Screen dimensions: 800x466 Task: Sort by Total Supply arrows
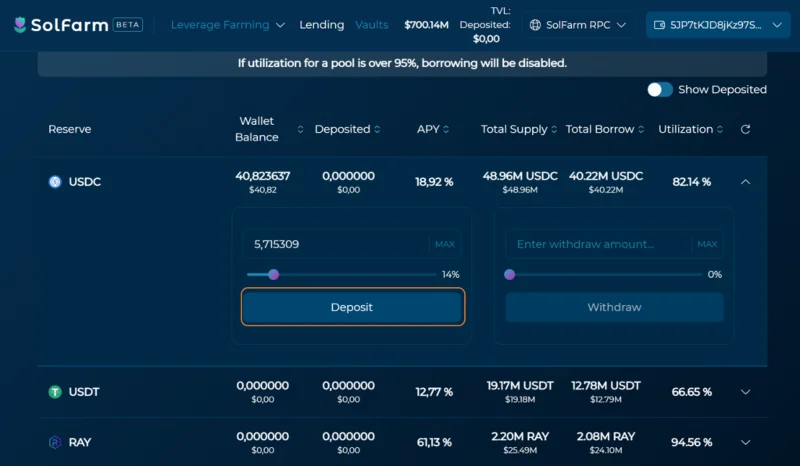pos(554,129)
